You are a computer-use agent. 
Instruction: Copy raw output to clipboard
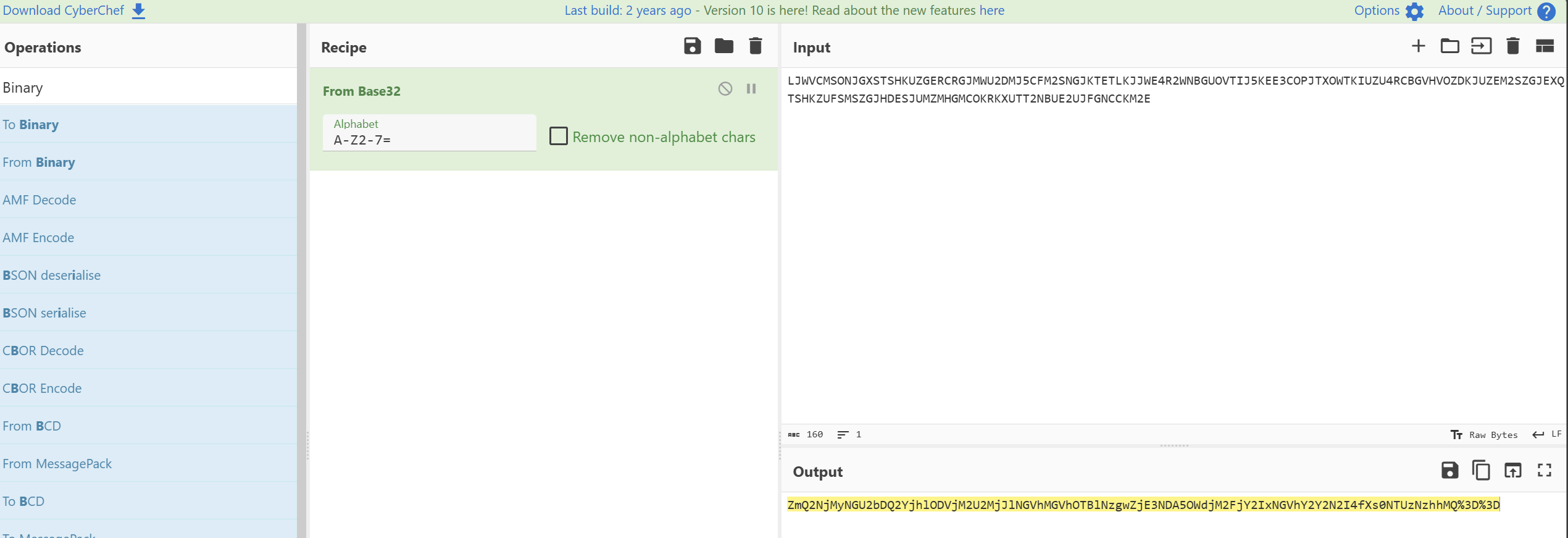[1481, 471]
